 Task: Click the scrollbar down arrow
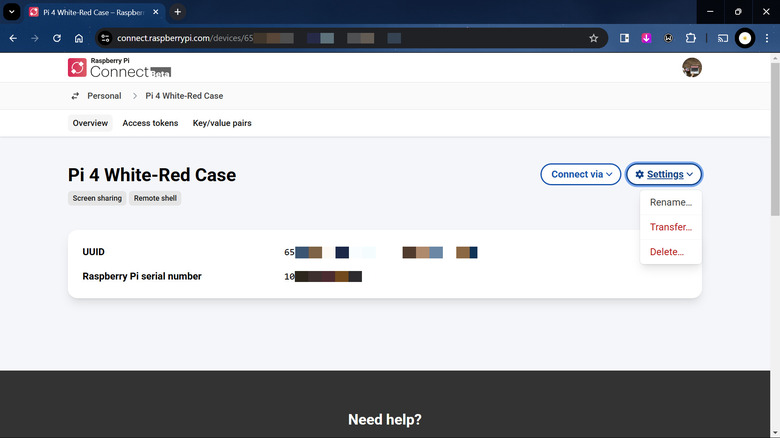(x=775, y=433)
